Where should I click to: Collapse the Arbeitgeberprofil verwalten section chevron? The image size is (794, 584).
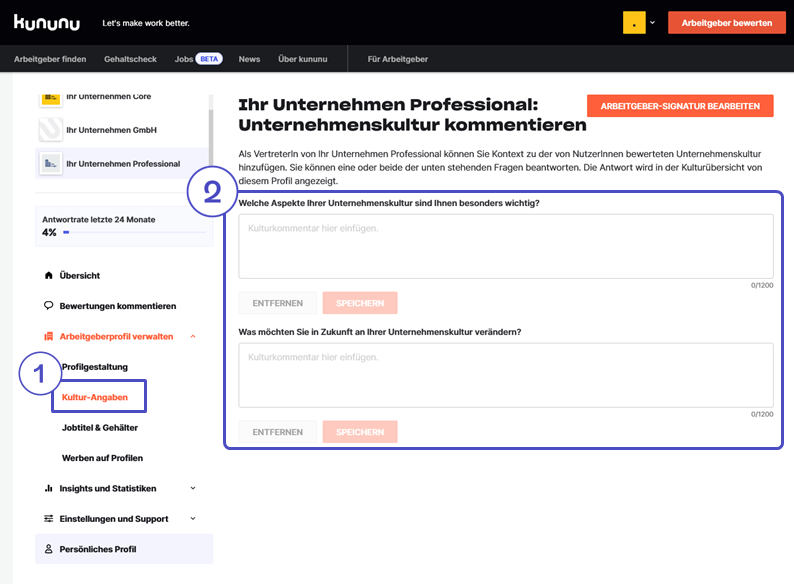[x=193, y=337]
